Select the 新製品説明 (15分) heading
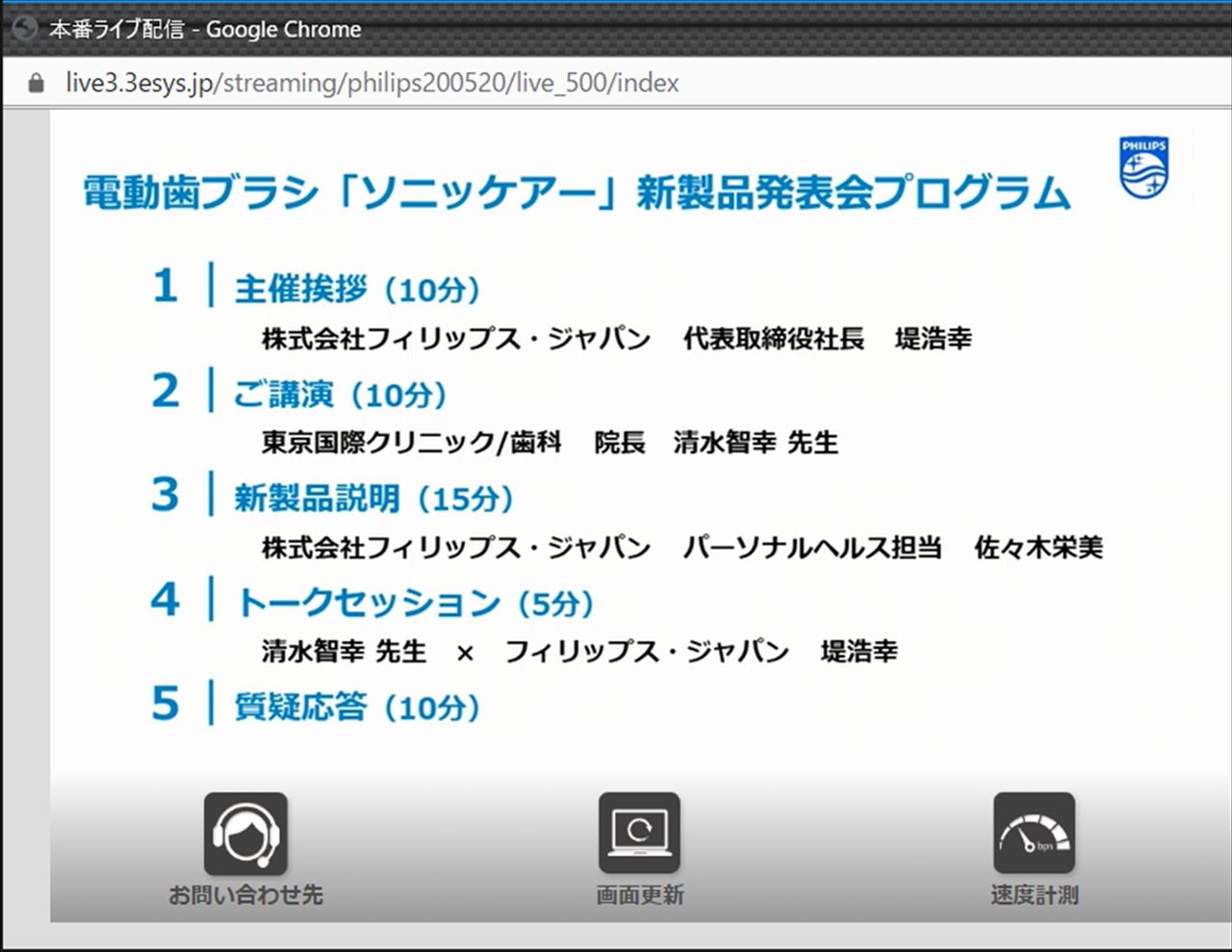Image resolution: width=1232 pixels, height=952 pixels. 373,498
